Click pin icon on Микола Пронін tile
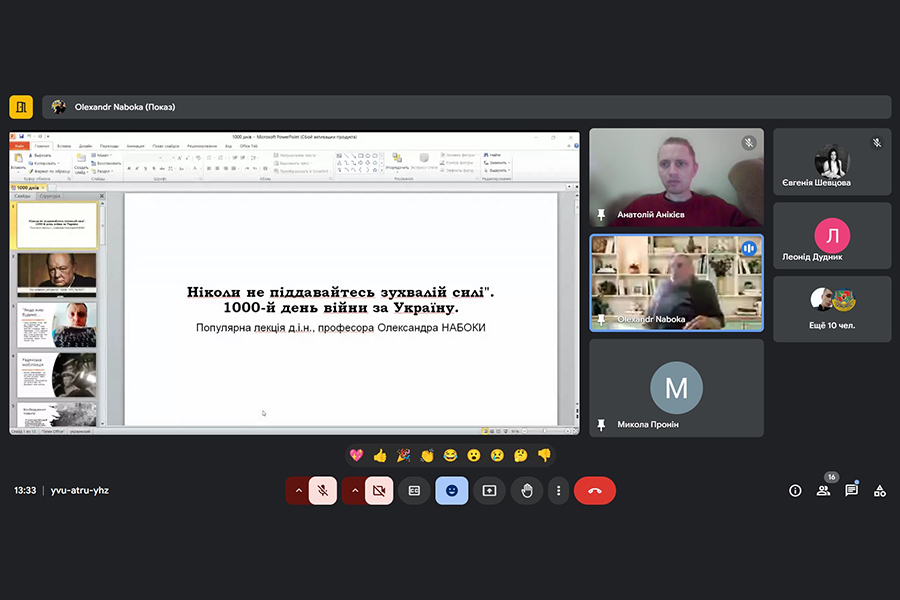This screenshot has width=900, height=600. pyautogui.click(x=601, y=425)
